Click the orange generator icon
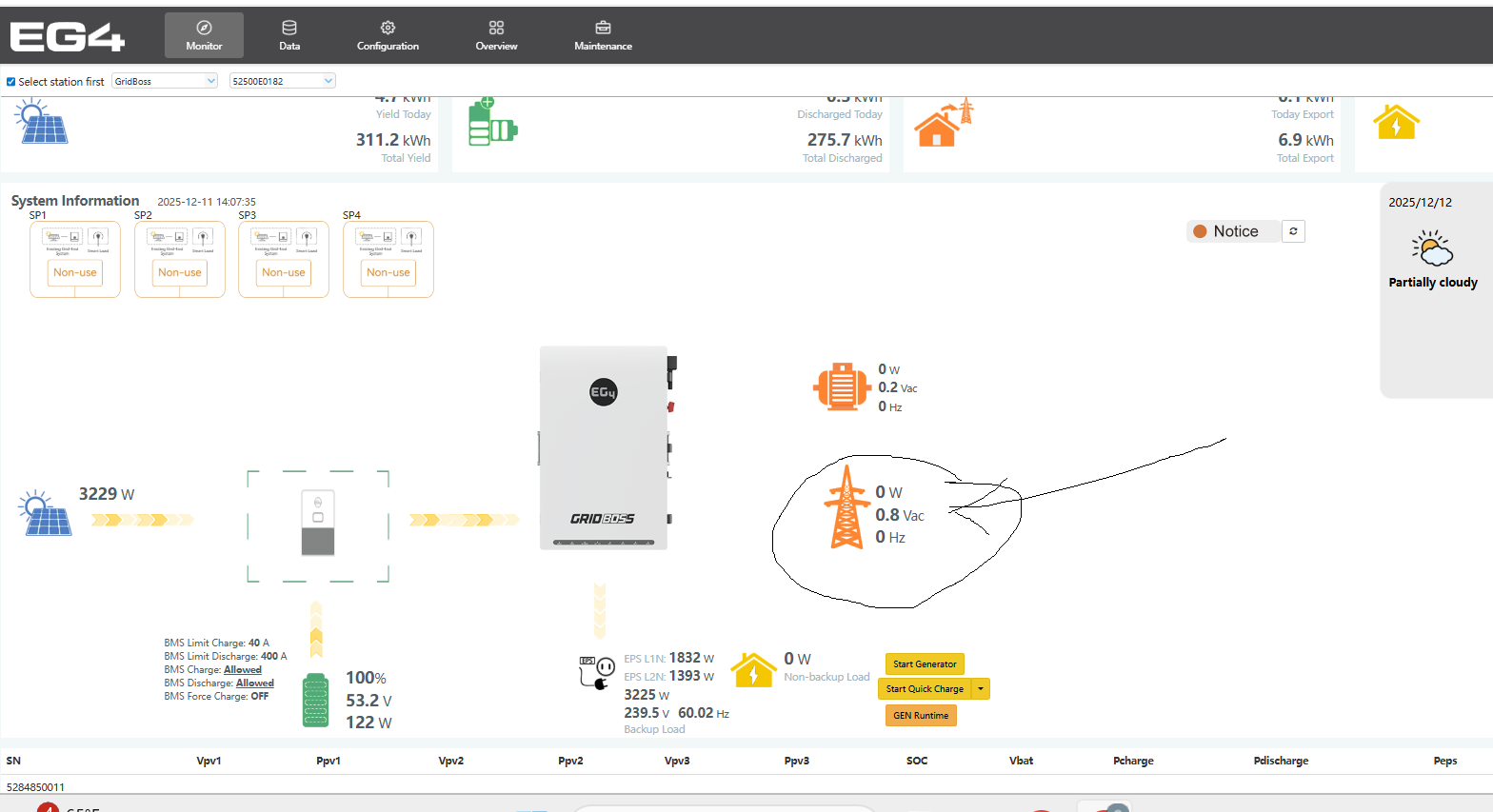The height and width of the screenshot is (812, 1493). [841, 386]
